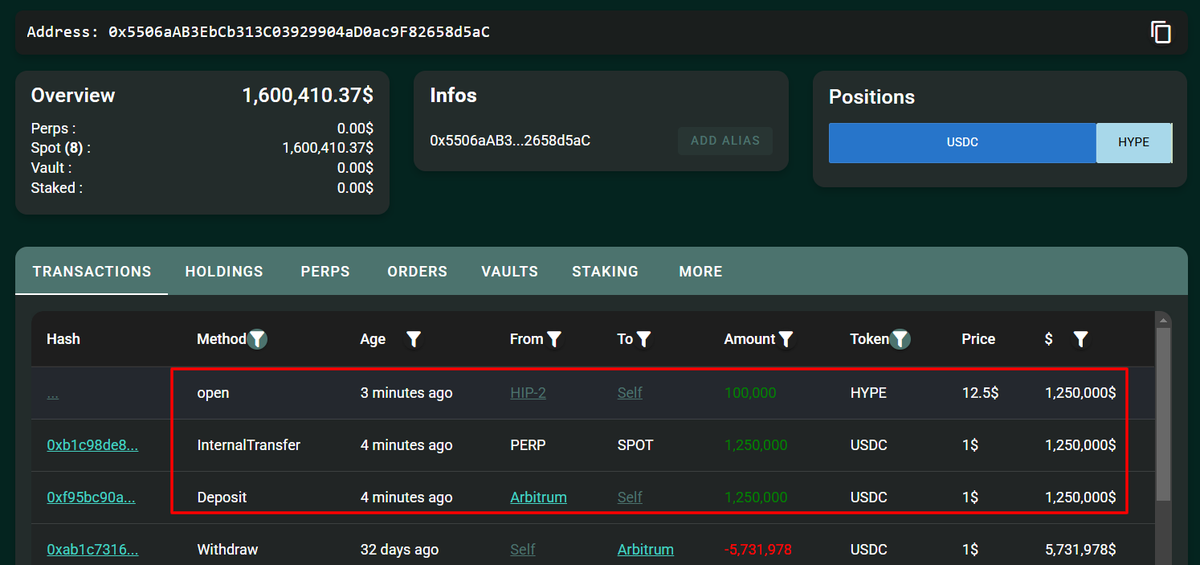This screenshot has width=1200, height=565.
Task: Click the shortened address 0x5506aAB3...2658d5aC
Action: coord(510,140)
